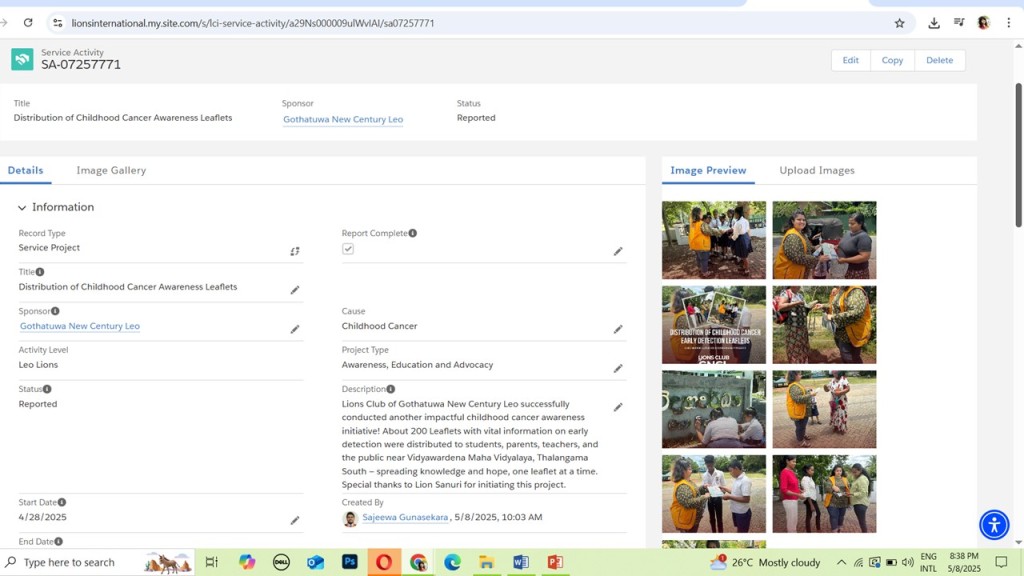Open thumbnail with Distribution of Childhood Cancer poster

coord(714,325)
